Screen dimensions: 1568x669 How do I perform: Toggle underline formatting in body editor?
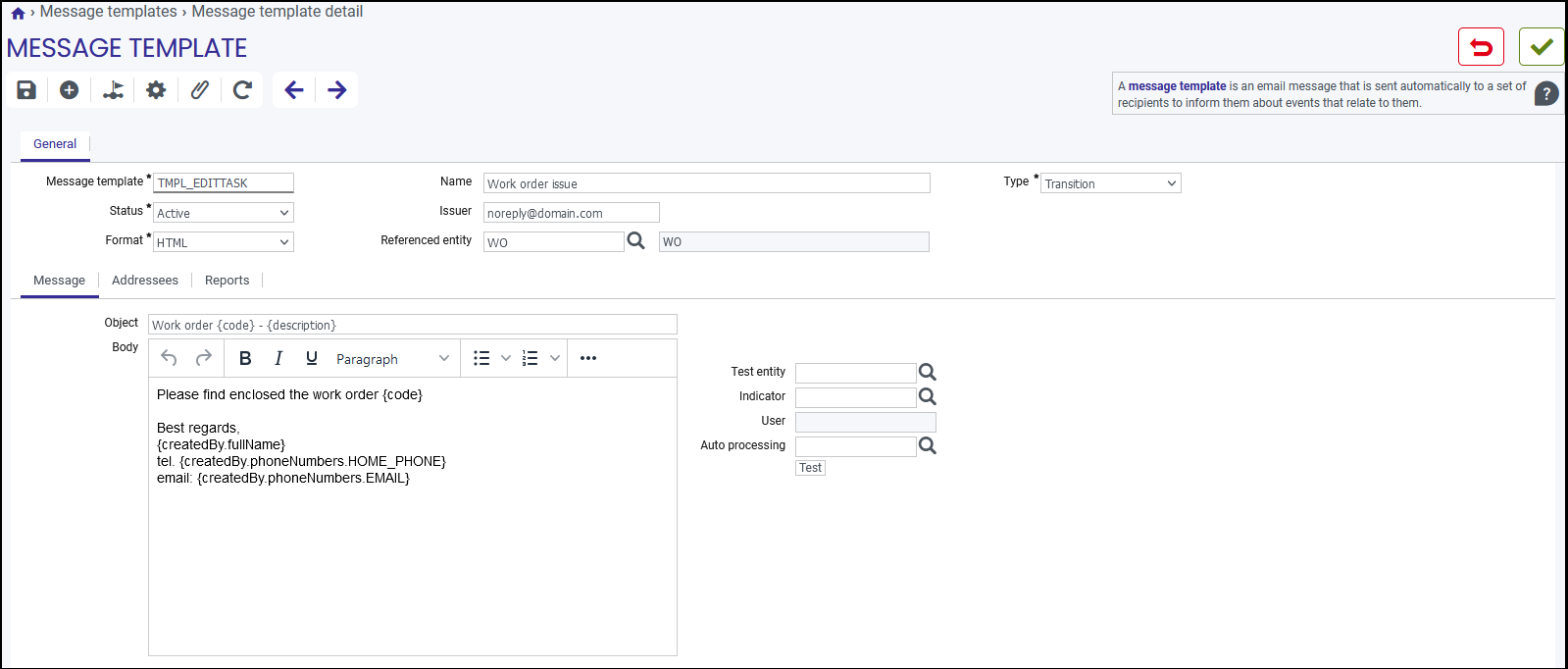point(312,358)
